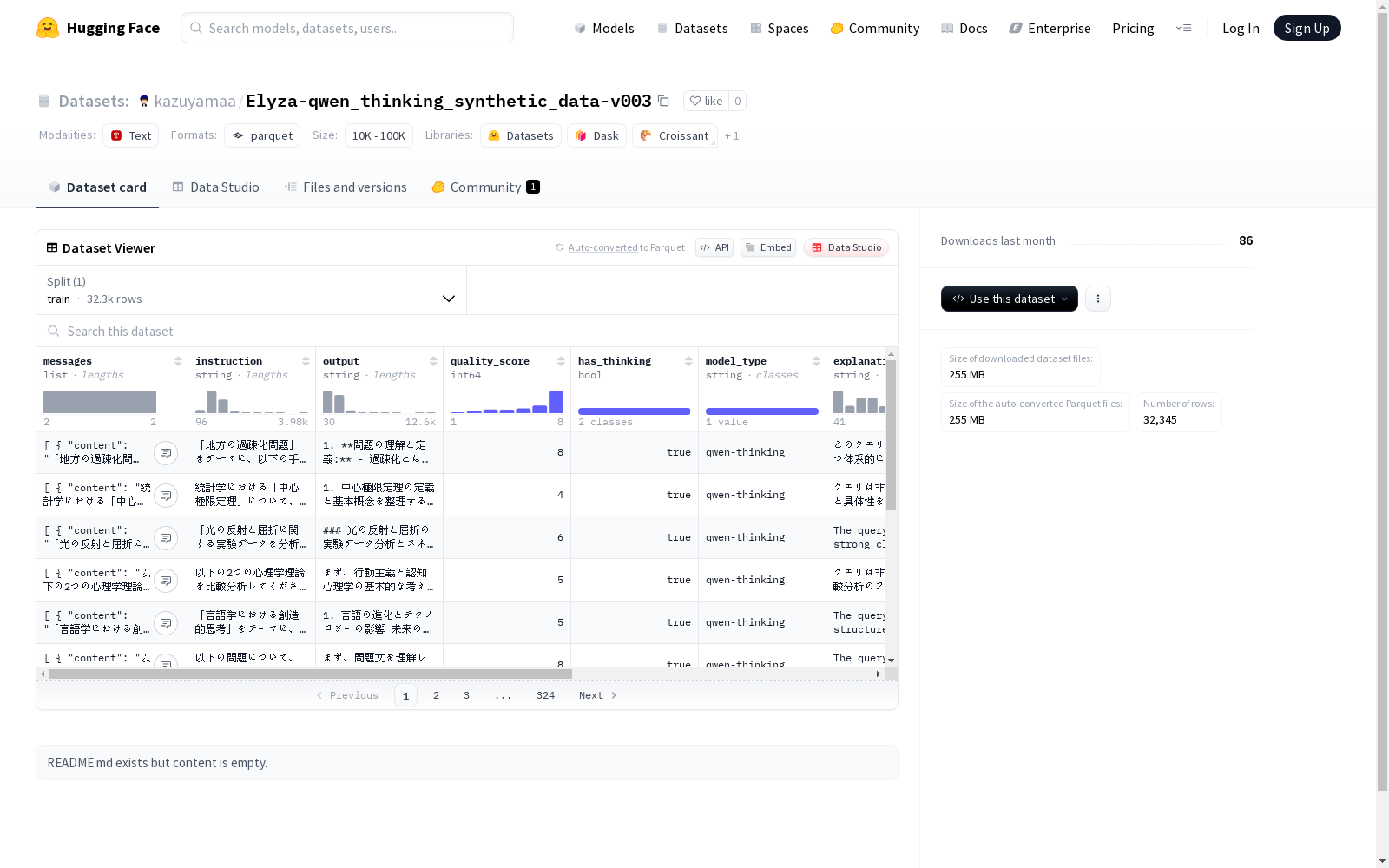This screenshot has width=1389, height=868.
Task: Click the table horizontal scrollbar
Action: pyautogui.click(x=311, y=674)
